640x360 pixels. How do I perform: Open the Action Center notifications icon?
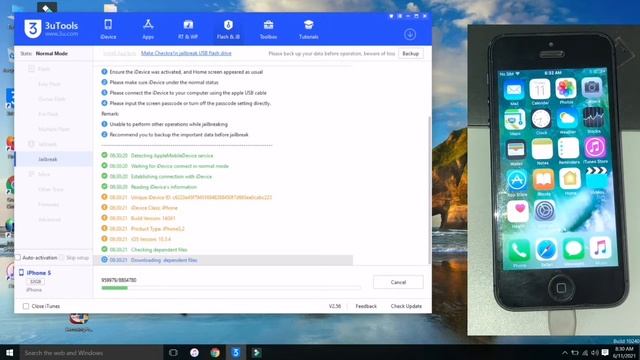pos(605,353)
